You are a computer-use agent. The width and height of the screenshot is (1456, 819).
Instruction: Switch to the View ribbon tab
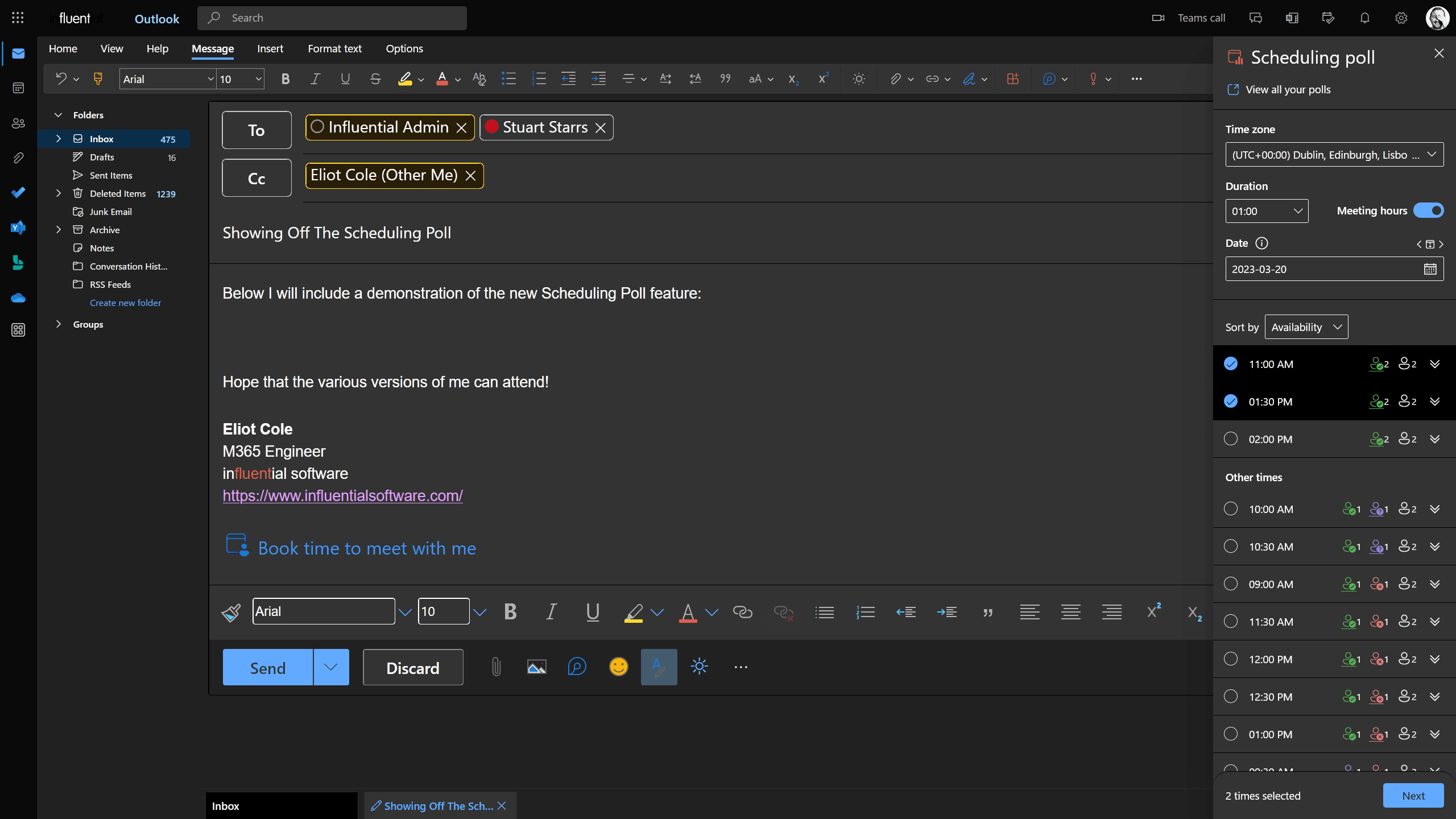tap(111, 49)
